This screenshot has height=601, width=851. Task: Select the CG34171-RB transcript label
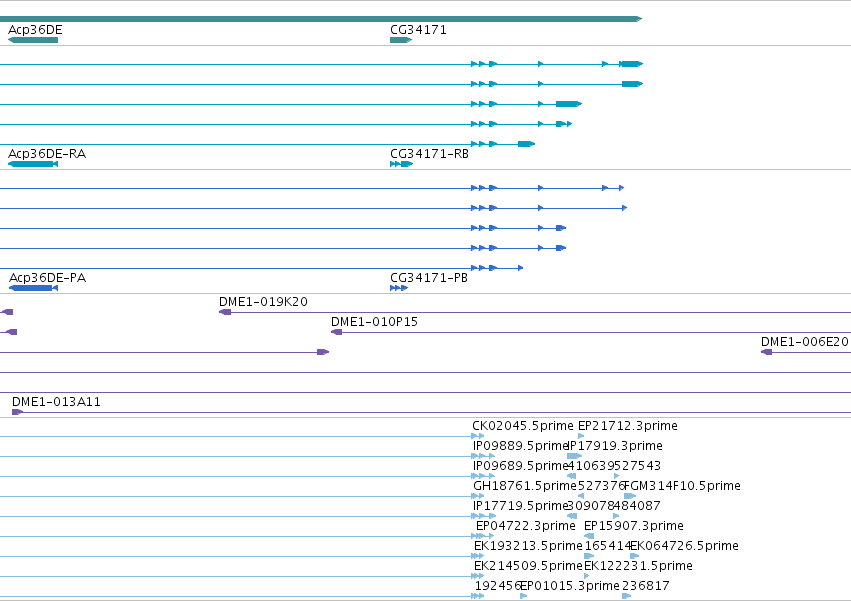tap(429, 154)
